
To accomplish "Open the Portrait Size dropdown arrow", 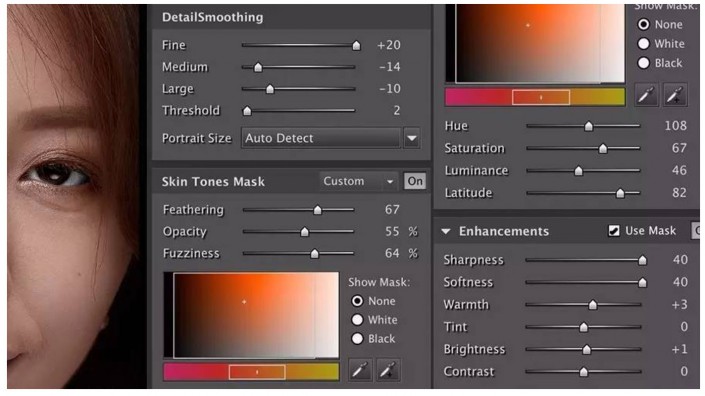I will (412, 138).
